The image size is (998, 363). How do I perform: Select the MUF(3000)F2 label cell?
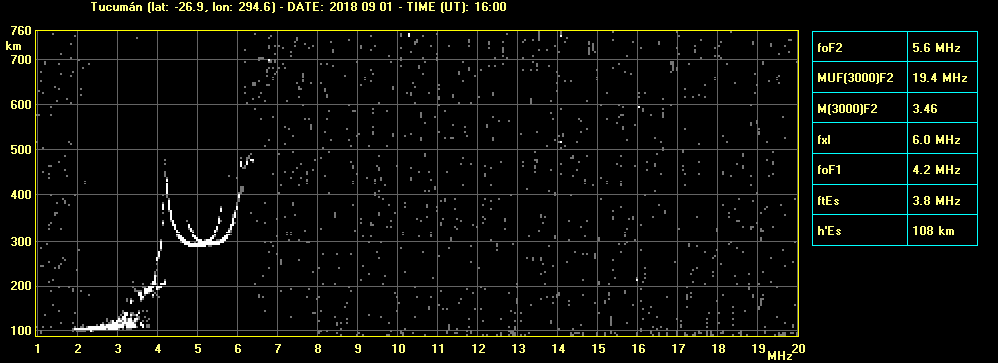point(860,78)
